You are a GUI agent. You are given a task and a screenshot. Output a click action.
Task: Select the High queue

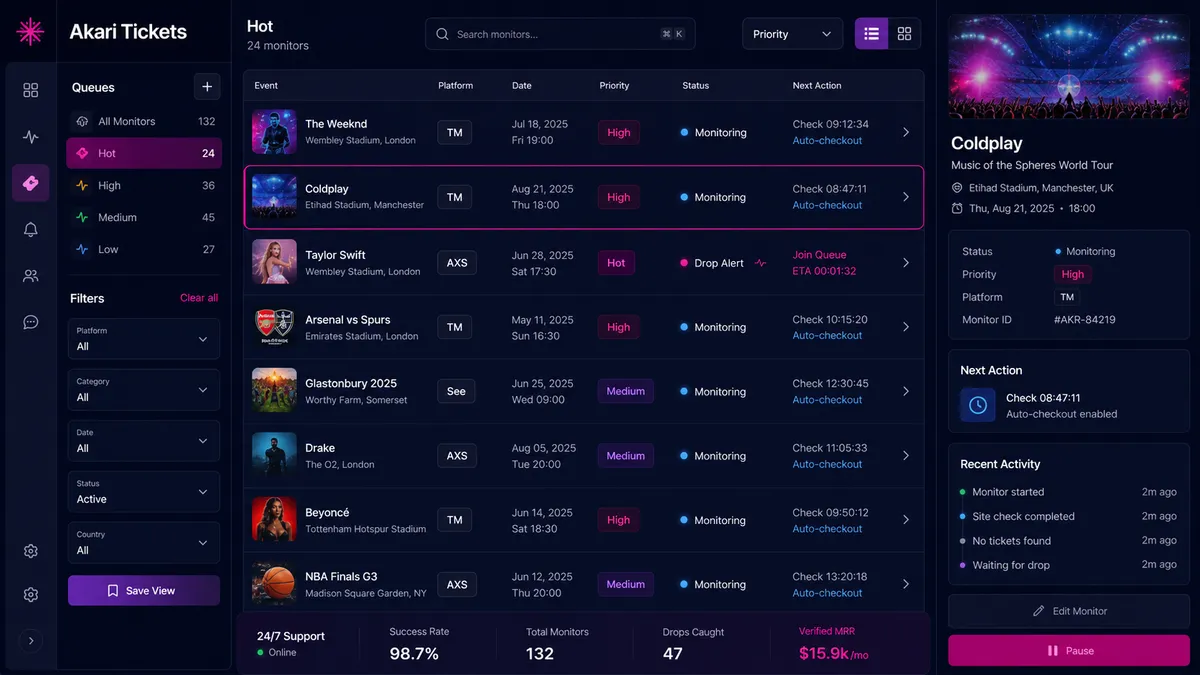(144, 185)
